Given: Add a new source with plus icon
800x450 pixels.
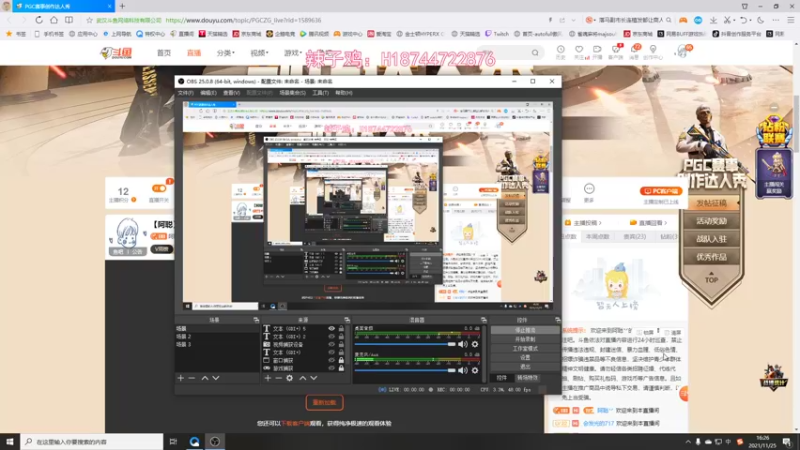Looking at the screenshot, I should tap(268, 378).
